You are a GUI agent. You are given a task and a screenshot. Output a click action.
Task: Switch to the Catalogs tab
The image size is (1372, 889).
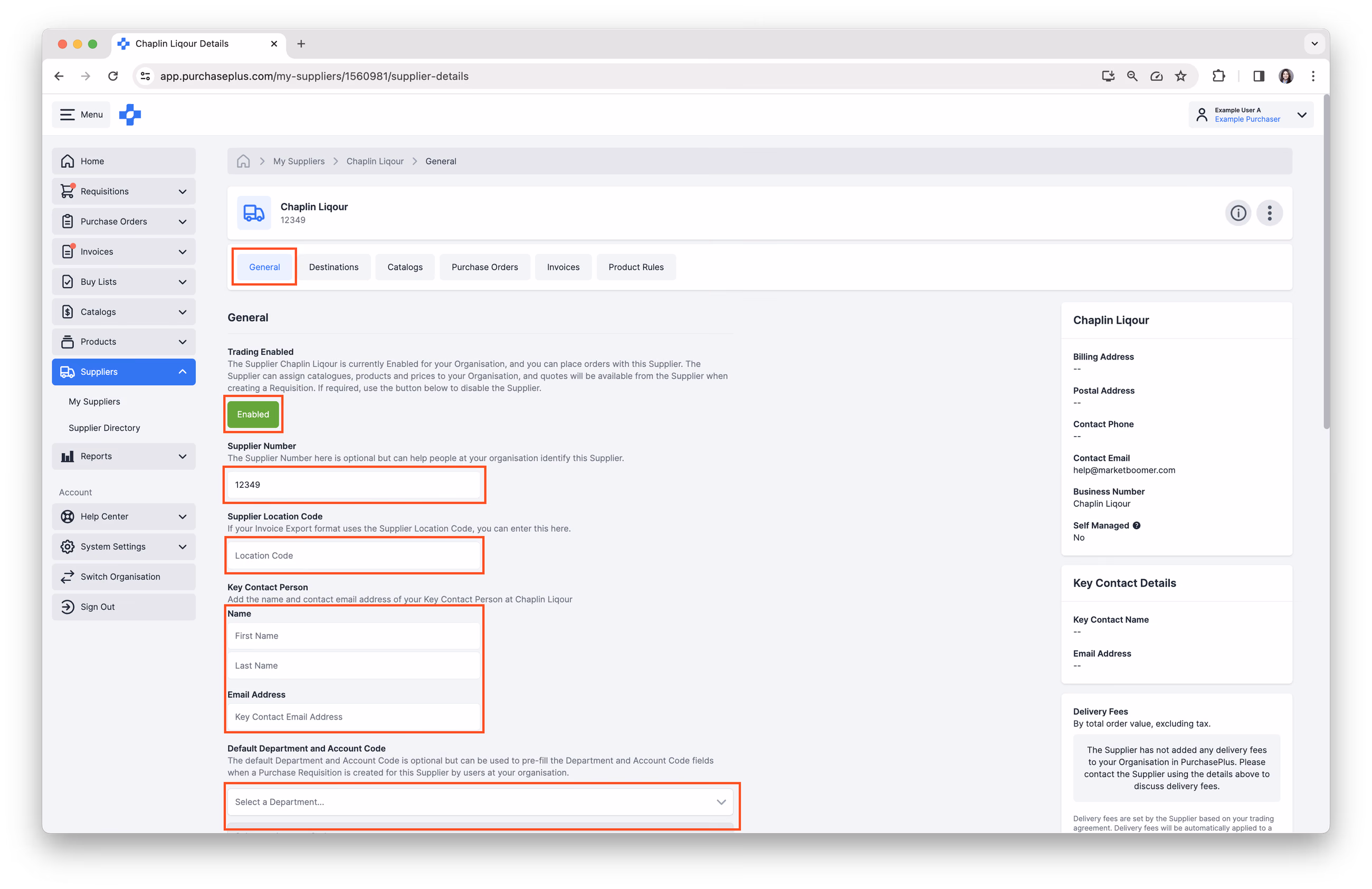pyautogui.click(x=405, y=267)
